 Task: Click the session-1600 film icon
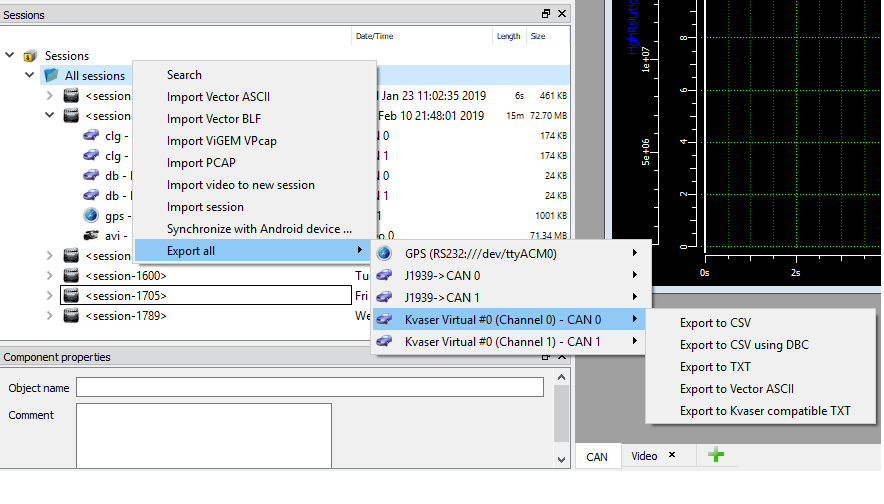pos(71,276)
